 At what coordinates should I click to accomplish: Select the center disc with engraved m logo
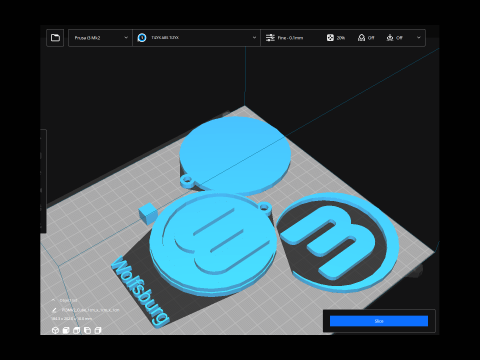[x=213, y=243]
